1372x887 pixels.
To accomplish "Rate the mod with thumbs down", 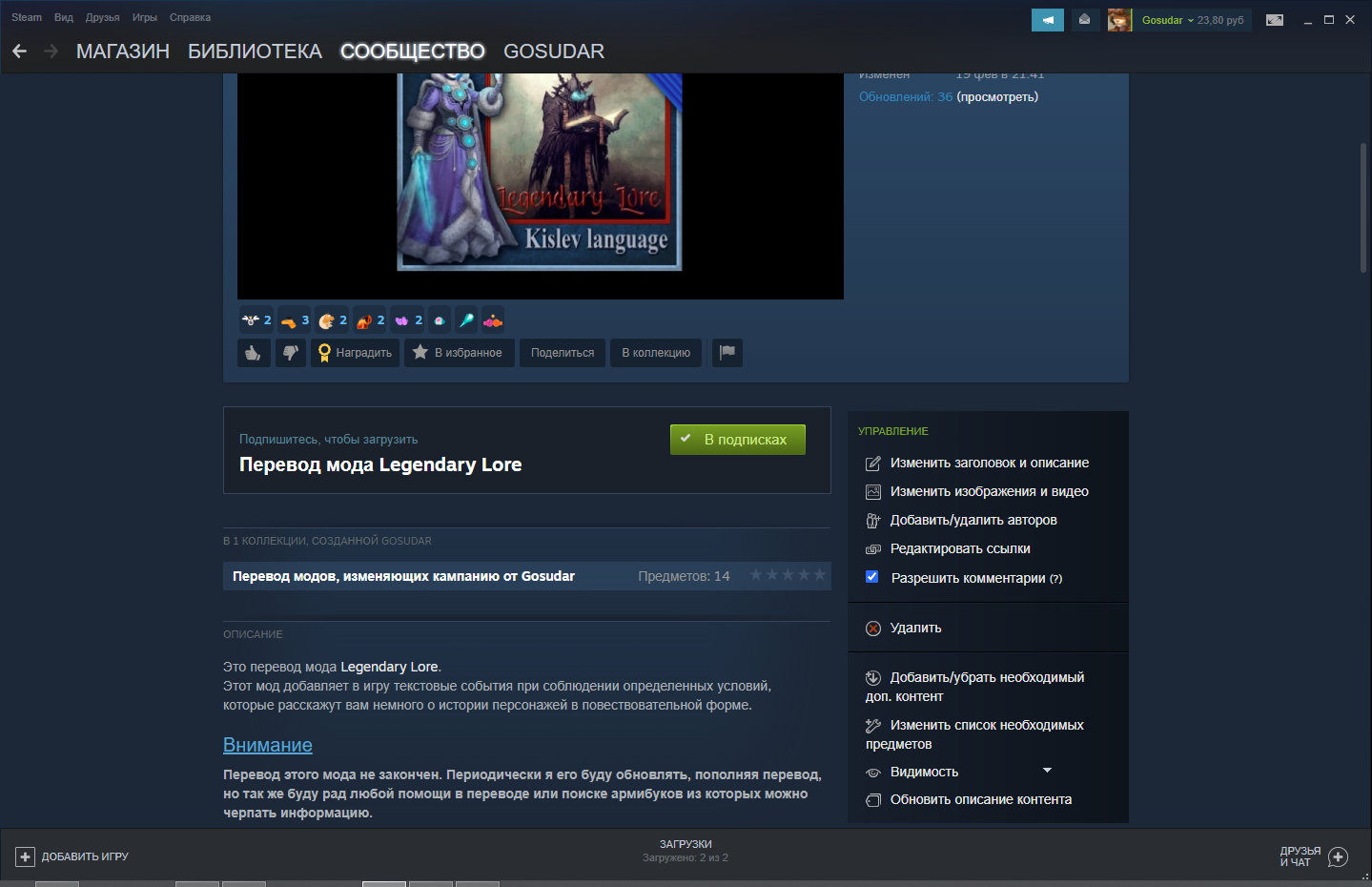I will (x=291, y=353).
